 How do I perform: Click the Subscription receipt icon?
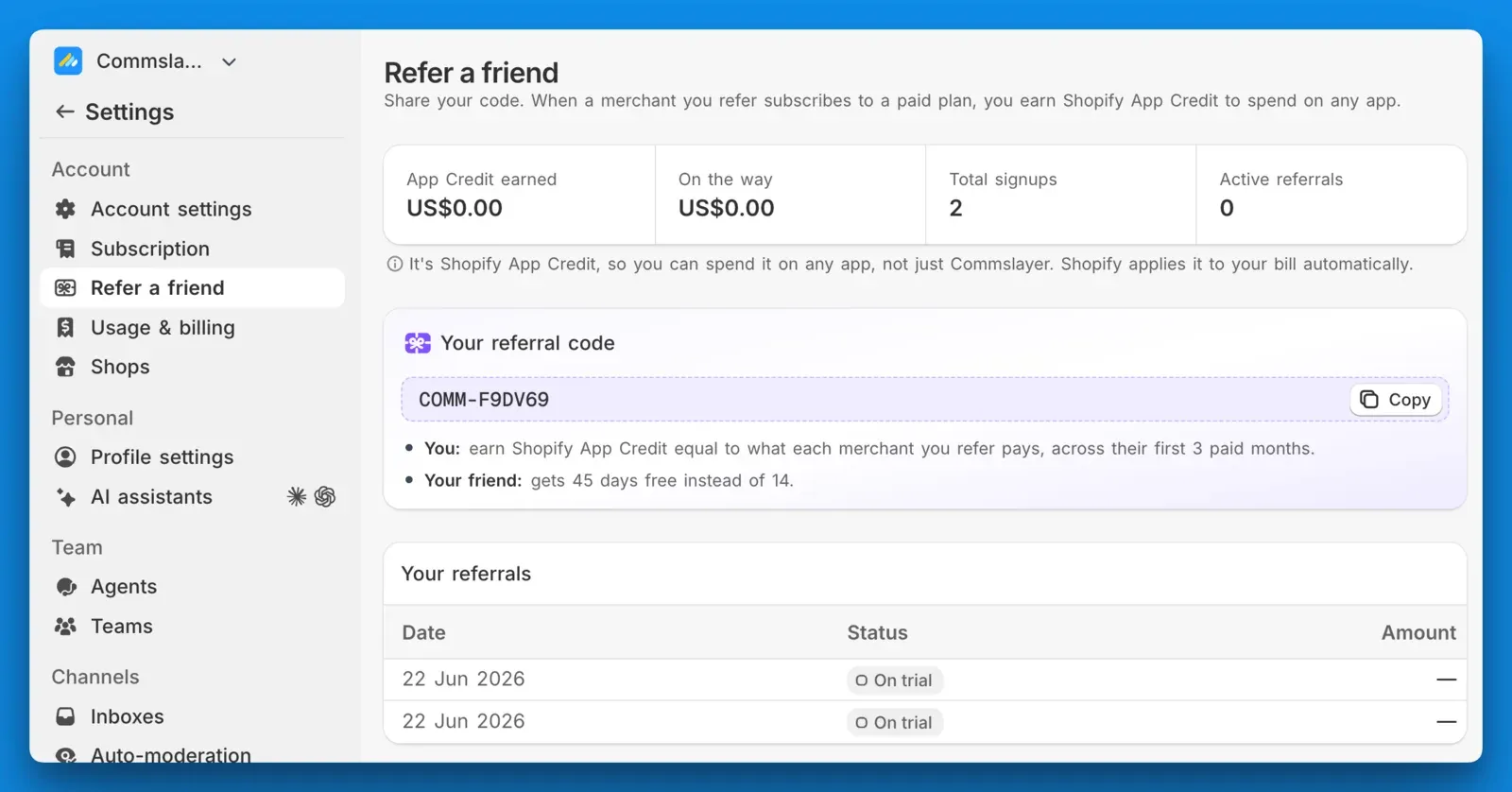tap(65, 249)
